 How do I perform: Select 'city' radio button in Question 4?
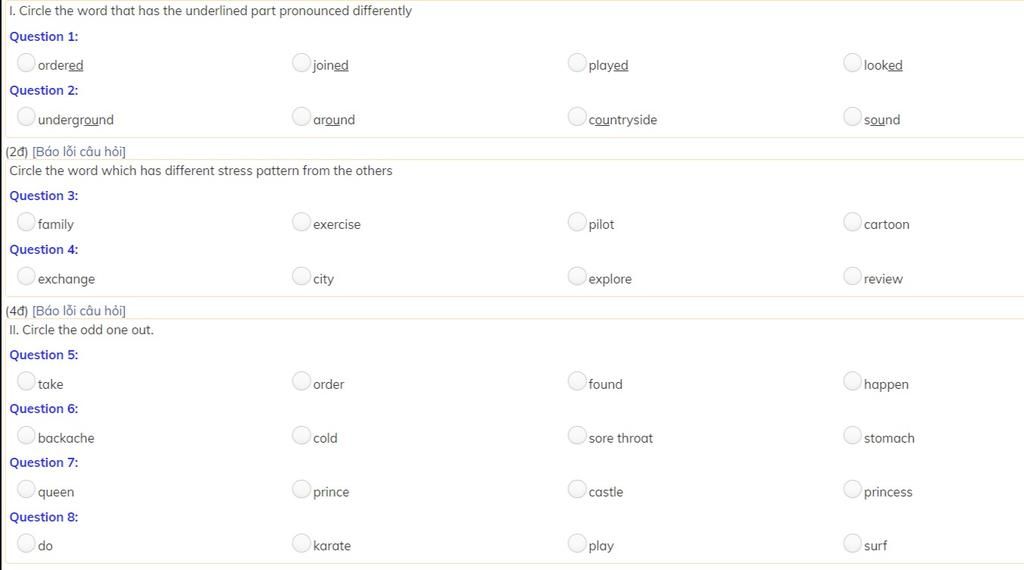(301, 276)
